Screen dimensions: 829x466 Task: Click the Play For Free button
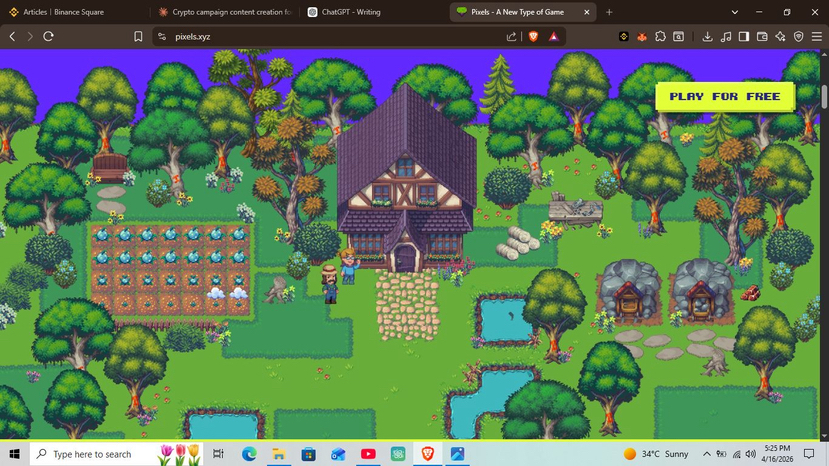click(725, 96)
